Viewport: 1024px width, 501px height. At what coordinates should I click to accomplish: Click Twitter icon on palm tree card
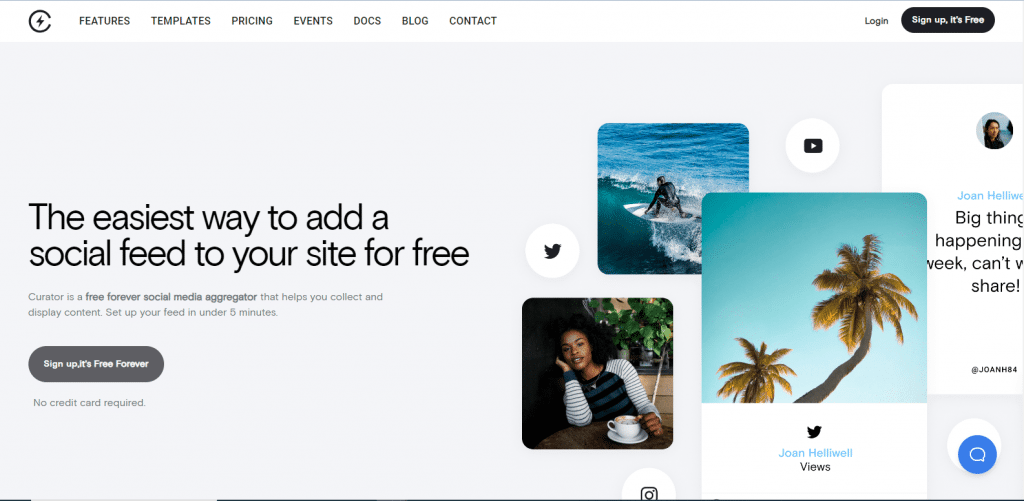tap(814, 432)
